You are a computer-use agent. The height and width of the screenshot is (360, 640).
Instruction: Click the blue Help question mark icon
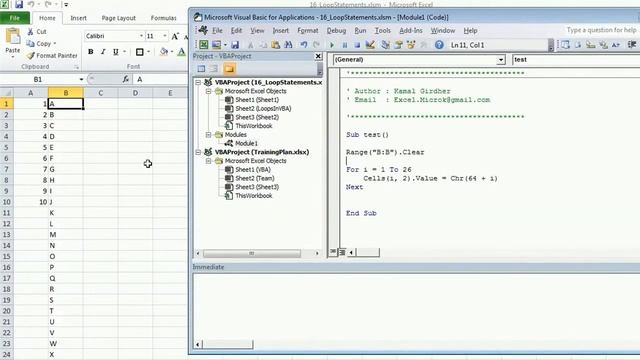point(439,45)
